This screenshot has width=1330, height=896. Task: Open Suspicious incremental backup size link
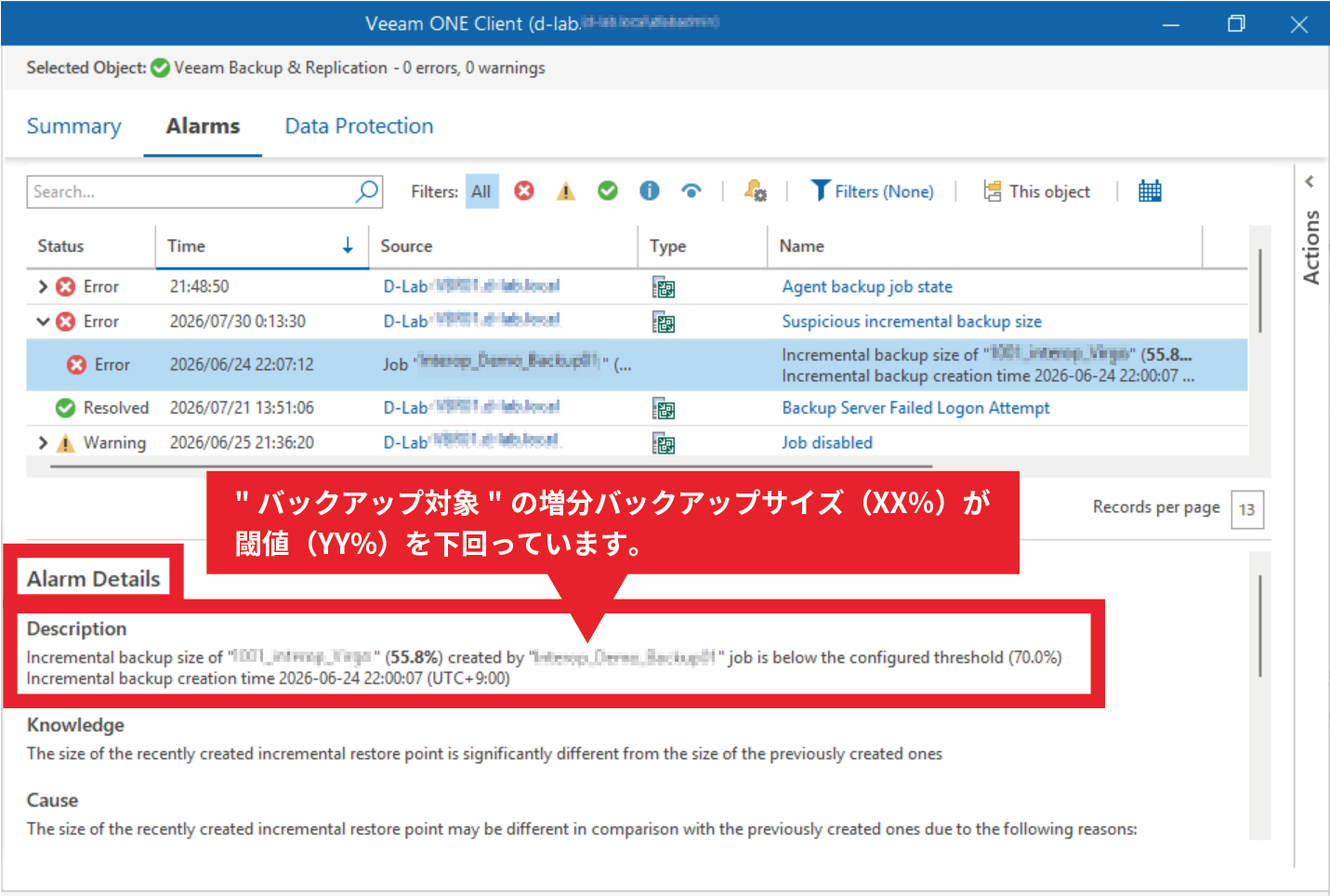pos(912,322)
